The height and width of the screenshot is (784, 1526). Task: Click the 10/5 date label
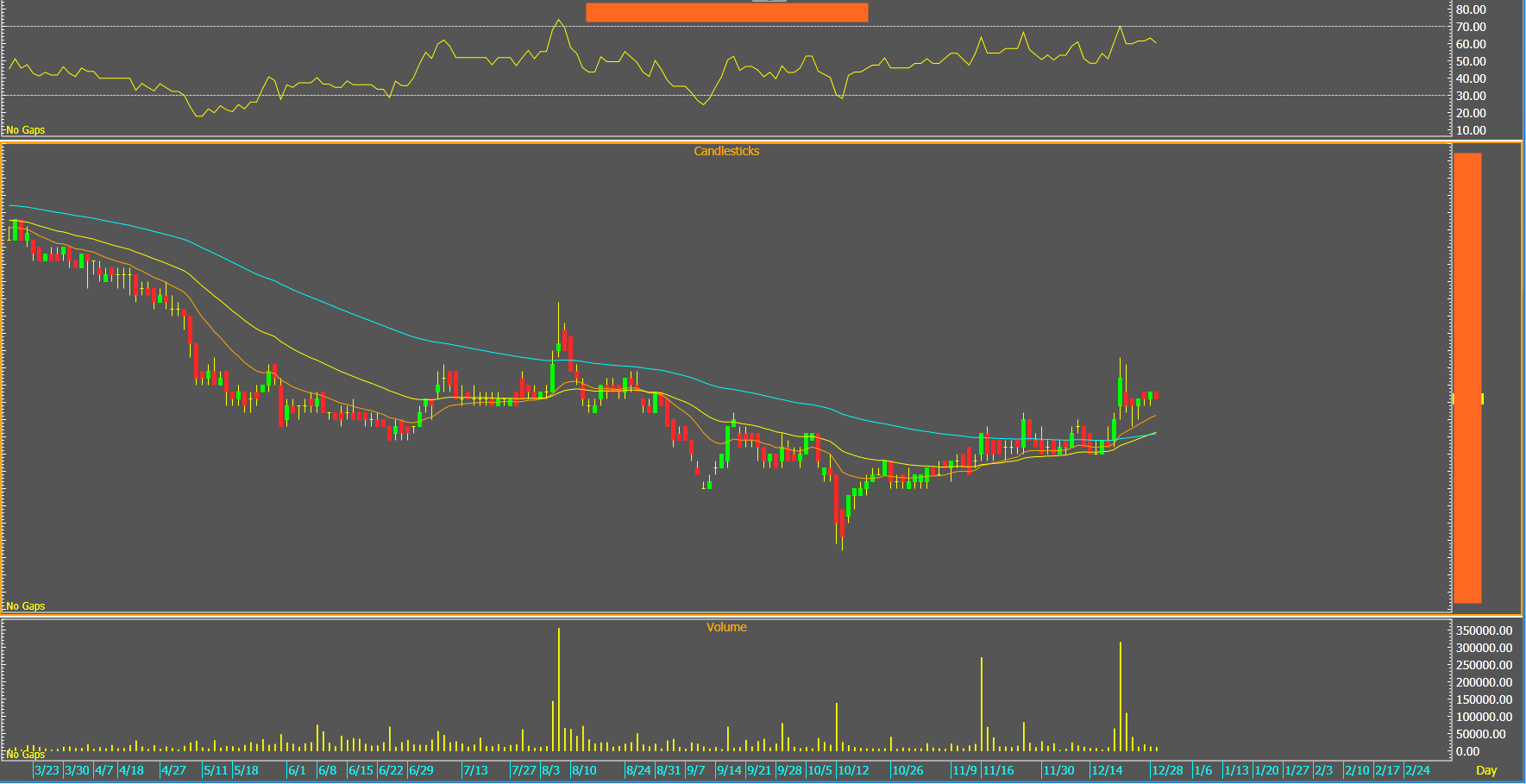[820, 770]
